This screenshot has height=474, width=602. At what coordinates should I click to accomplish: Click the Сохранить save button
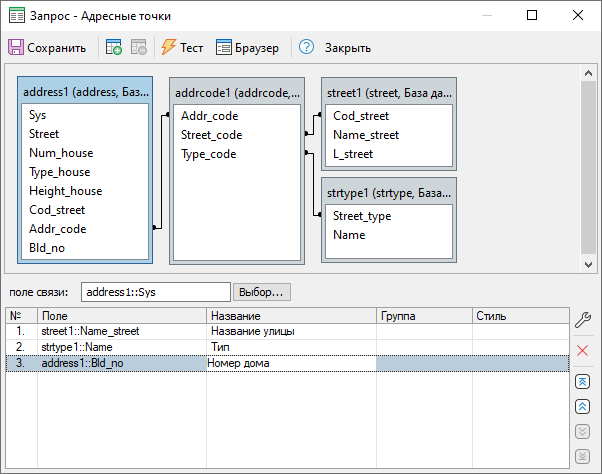coord(47,48)
